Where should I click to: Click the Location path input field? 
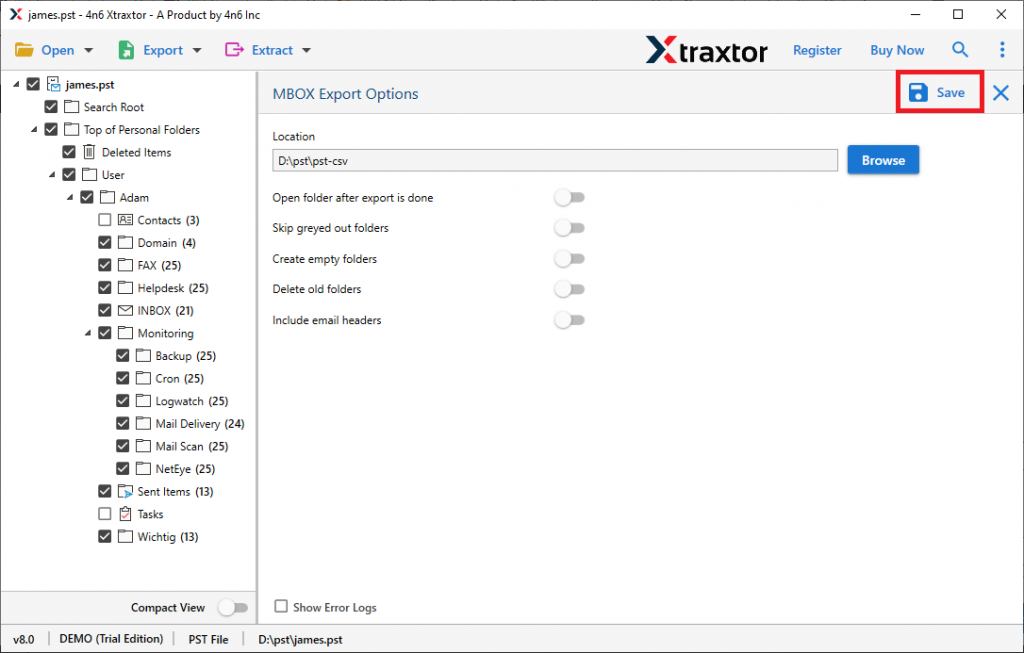point(556,159)
